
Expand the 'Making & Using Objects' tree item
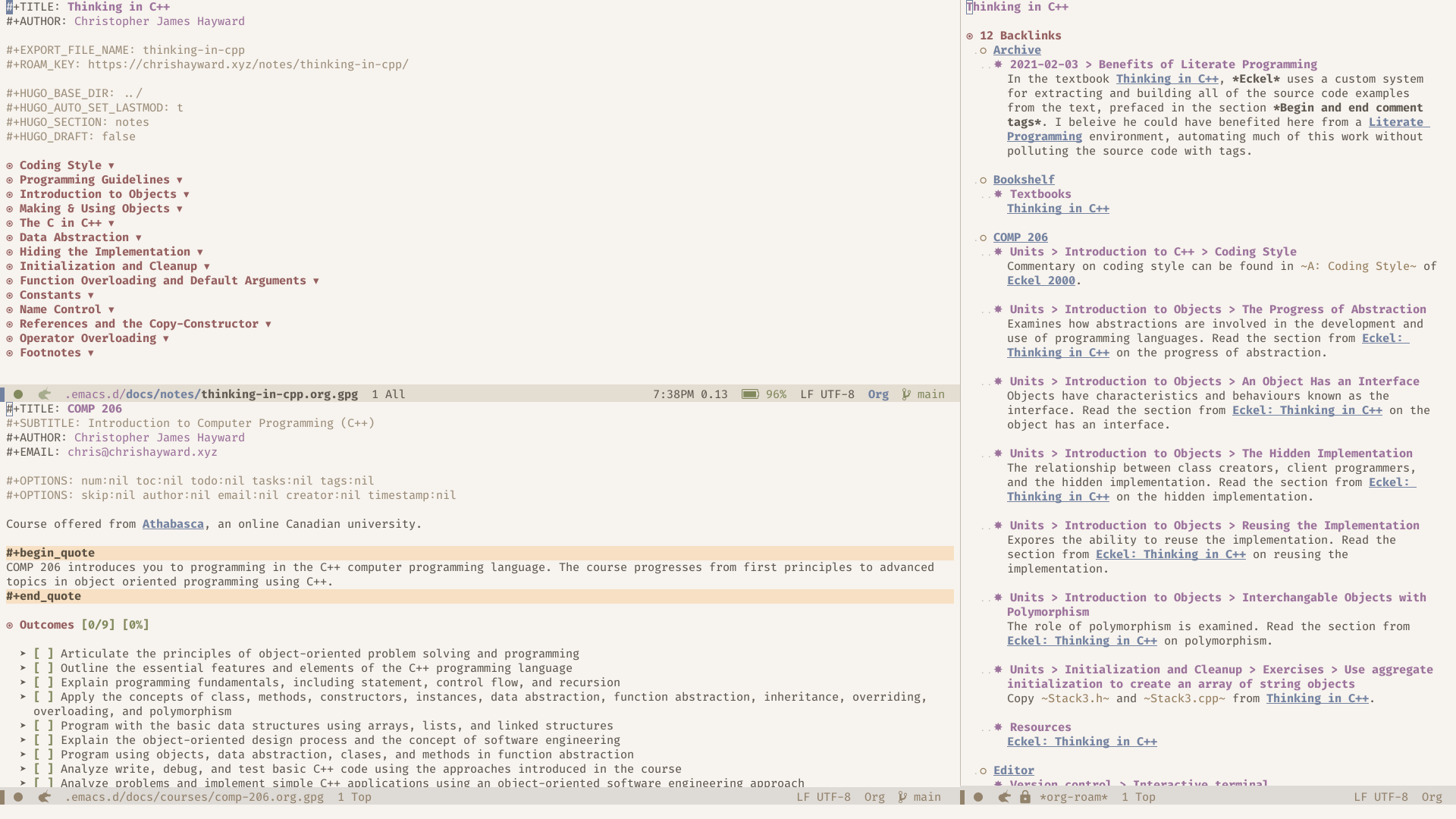tap(179, 208)
